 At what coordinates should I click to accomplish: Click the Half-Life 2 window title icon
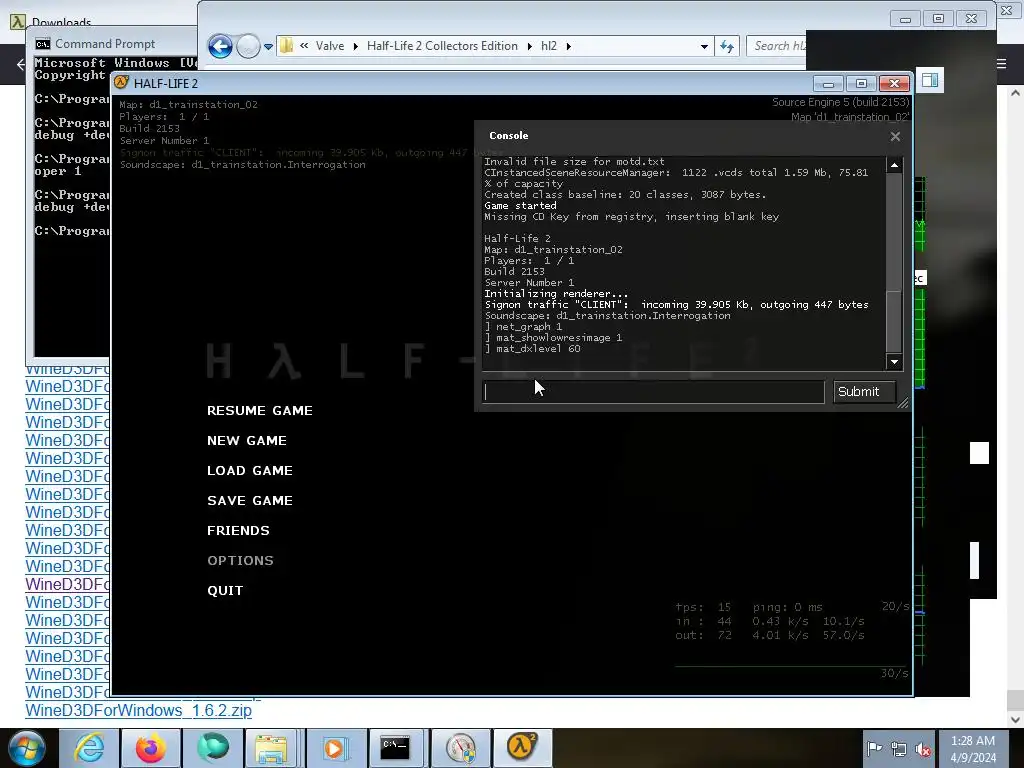coord(121,82)
